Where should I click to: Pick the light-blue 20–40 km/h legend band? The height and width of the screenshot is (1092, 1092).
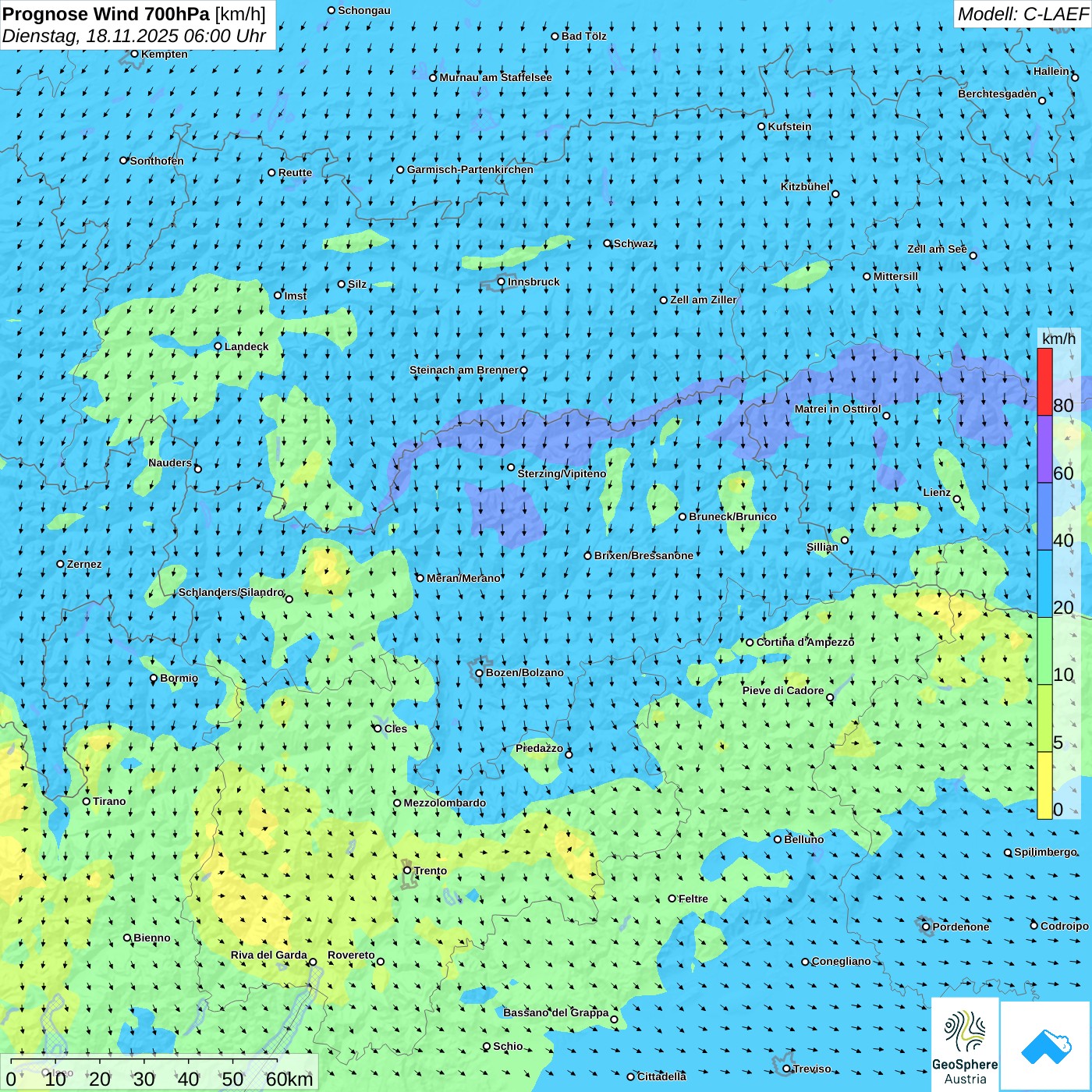pyautogui.click(x=1044, y=584)
